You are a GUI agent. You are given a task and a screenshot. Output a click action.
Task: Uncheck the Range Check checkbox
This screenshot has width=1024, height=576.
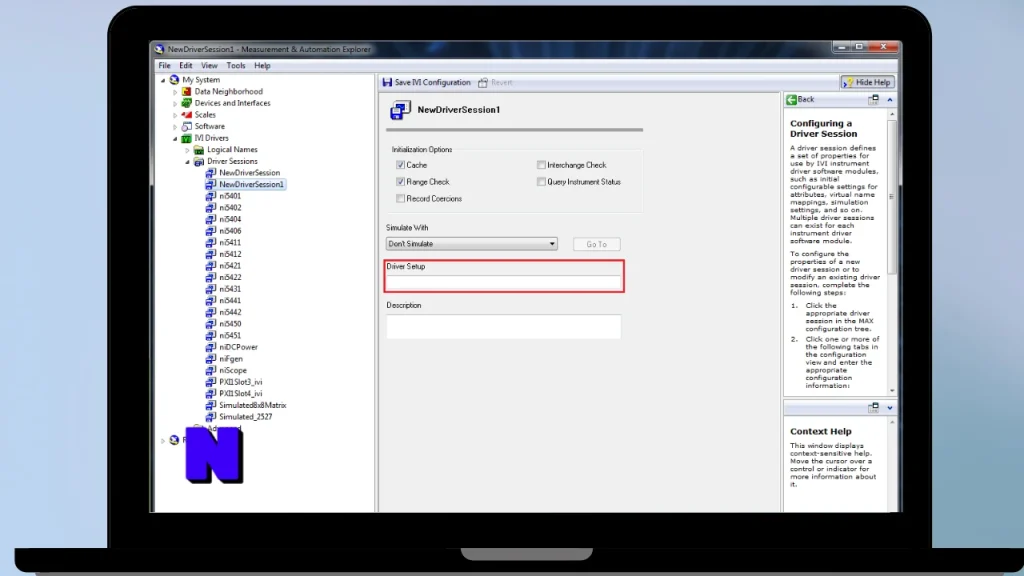(x=400, y=182)
